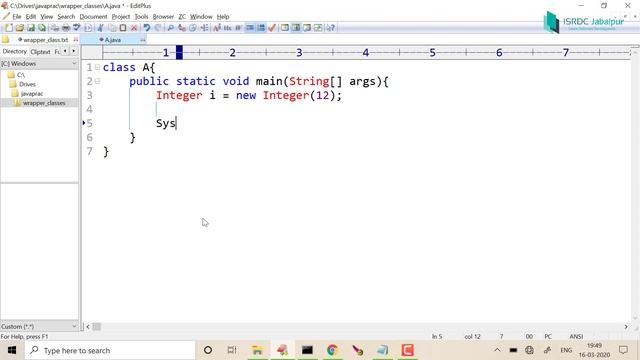
Task: Select the Directory sidebar tab
Action: 14,51
